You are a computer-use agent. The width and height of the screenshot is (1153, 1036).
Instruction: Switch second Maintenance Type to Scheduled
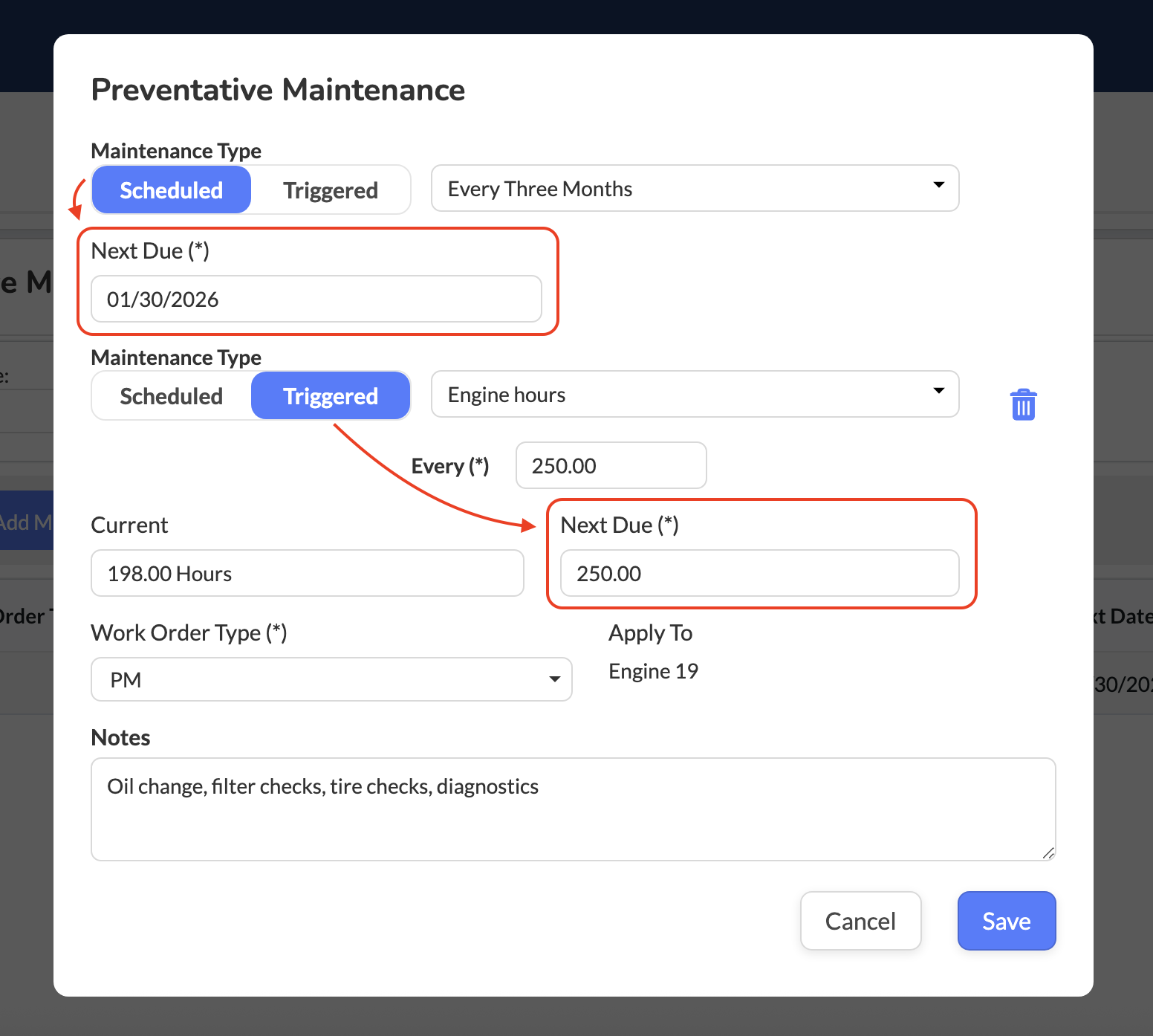coord(172,396)
